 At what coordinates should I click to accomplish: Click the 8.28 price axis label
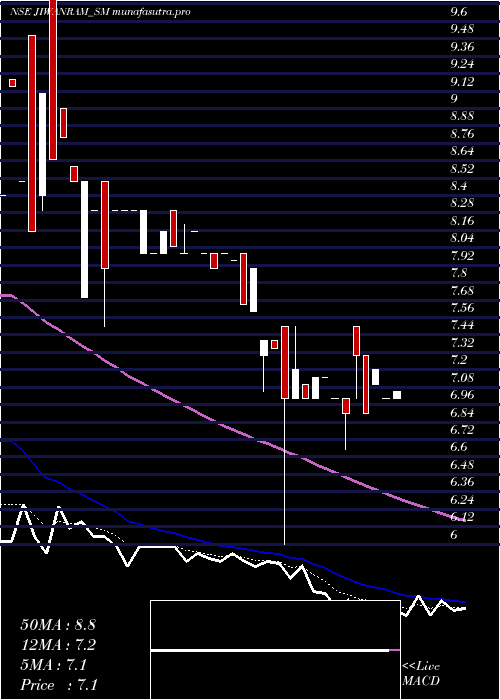pyautogui.click(x=462, y=203)
